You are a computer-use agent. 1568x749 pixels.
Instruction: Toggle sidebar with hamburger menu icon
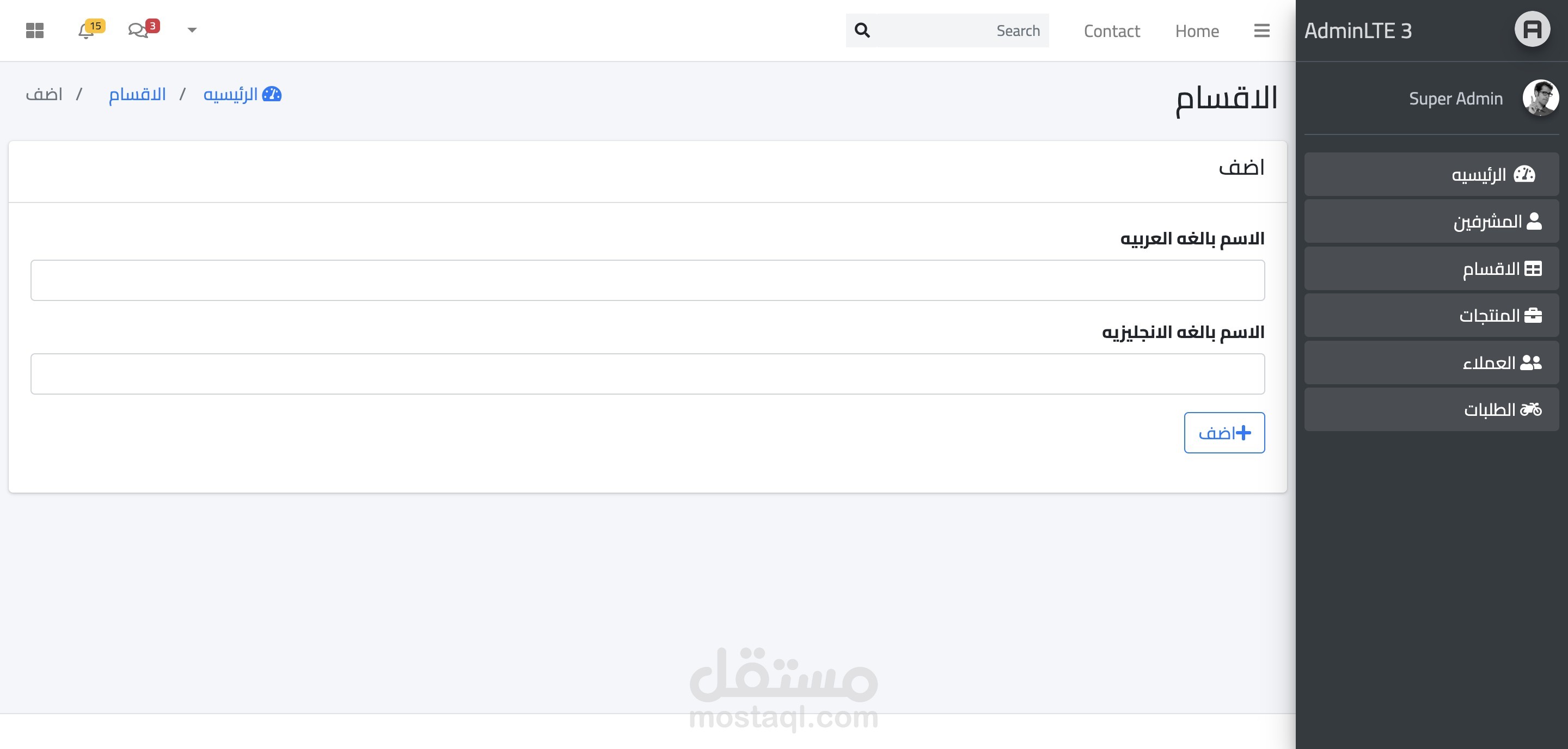(x=1261, y=30)
